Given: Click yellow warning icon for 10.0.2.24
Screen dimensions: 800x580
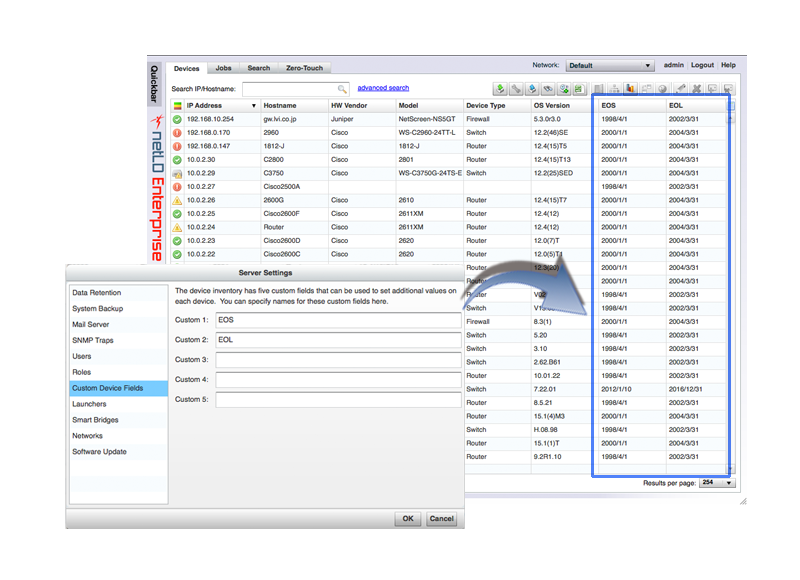Looking at the screenshot, I should click(177, 228).
